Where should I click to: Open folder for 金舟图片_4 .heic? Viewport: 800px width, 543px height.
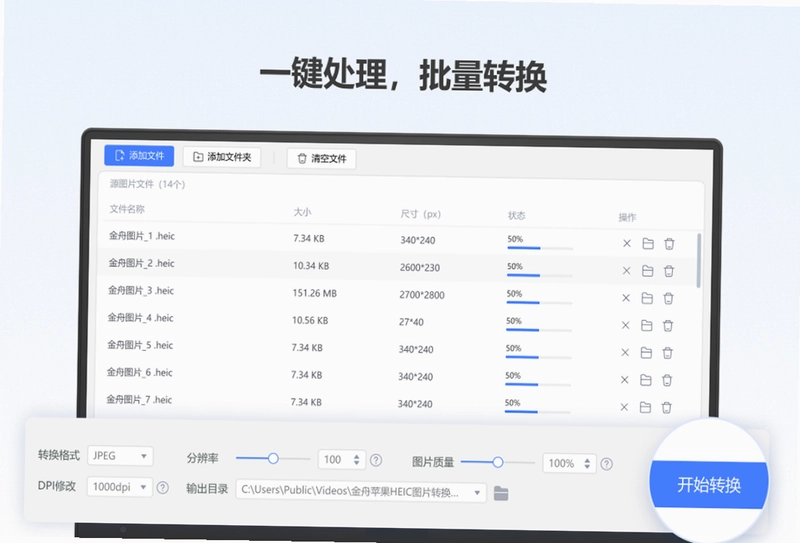pyautogui.click(x=646, y=325)
